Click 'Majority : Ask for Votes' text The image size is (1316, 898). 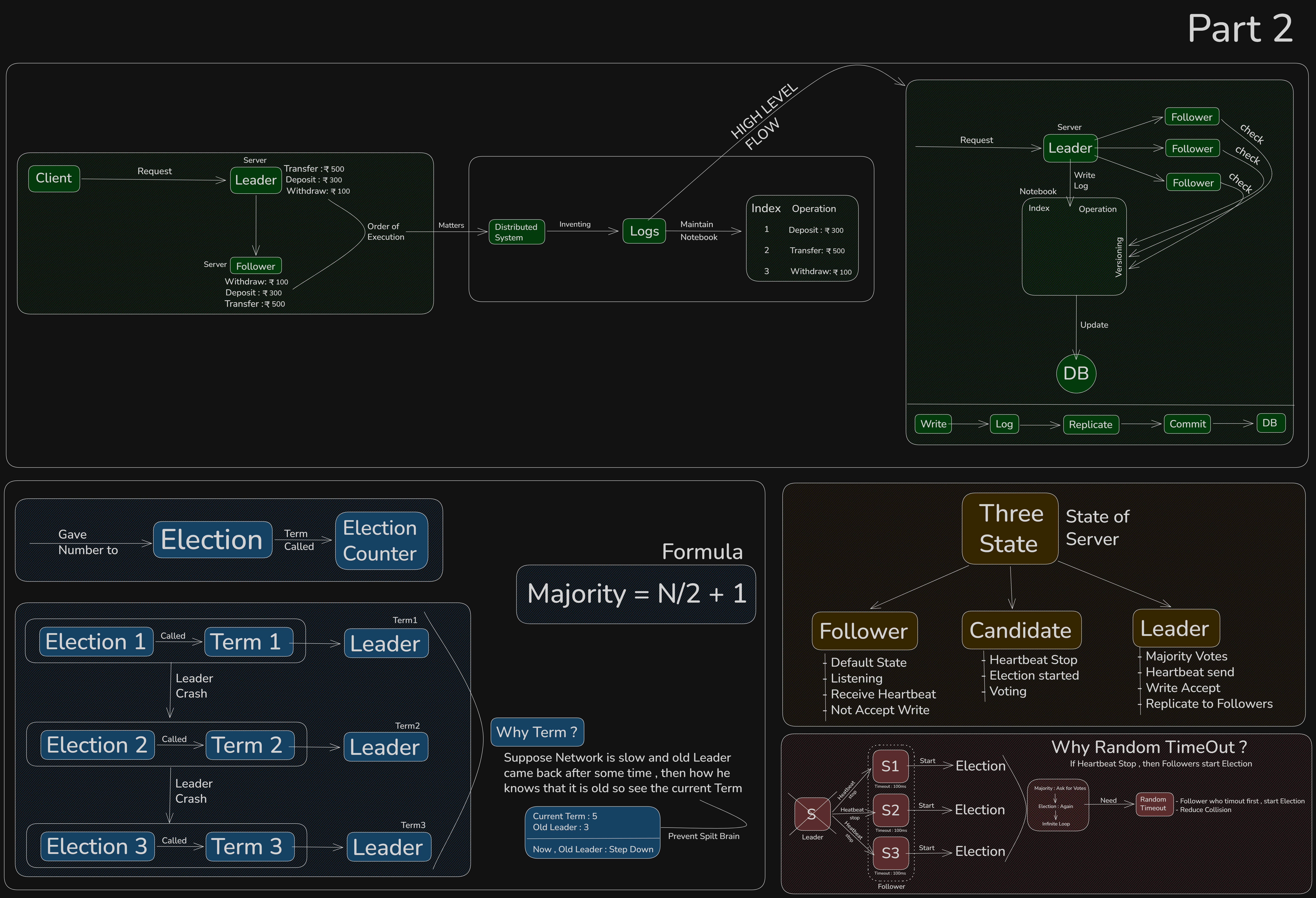(x=1060, y=788)
